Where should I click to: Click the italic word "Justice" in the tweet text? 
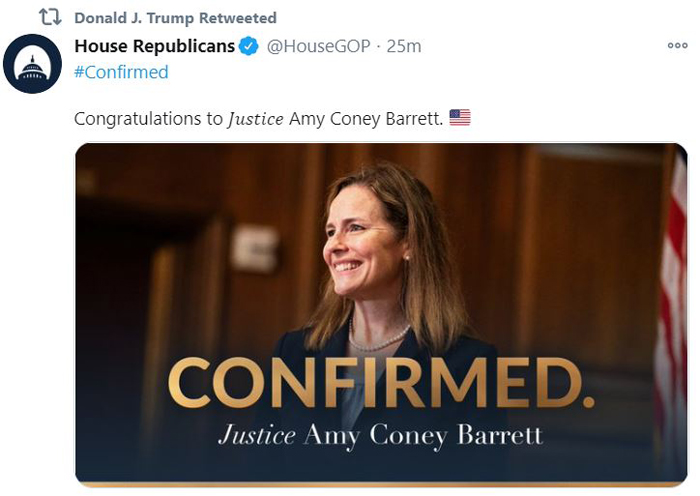(255, 119)
